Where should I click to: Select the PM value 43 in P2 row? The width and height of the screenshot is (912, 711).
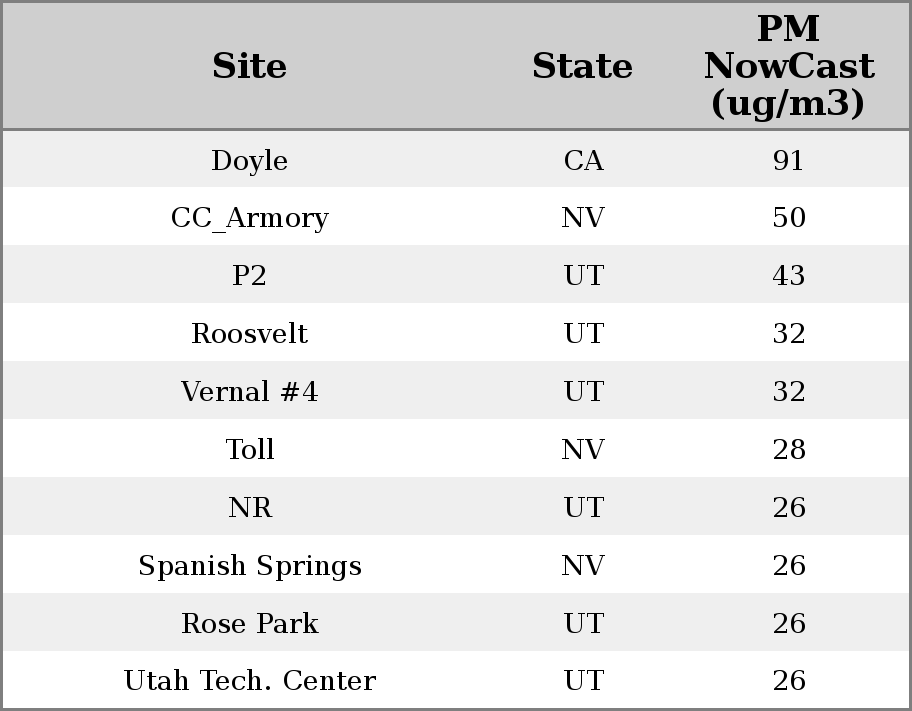pyautogui.click(x=788, y=276)
